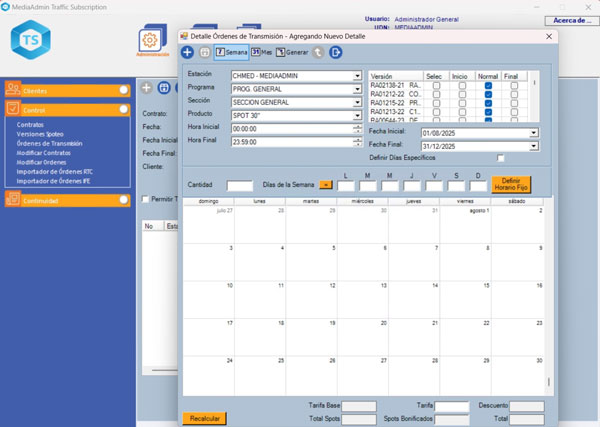Click the save disk icon in dialog toolbar
The height and width of the screenshot is (427, 600).
point(204,52)
